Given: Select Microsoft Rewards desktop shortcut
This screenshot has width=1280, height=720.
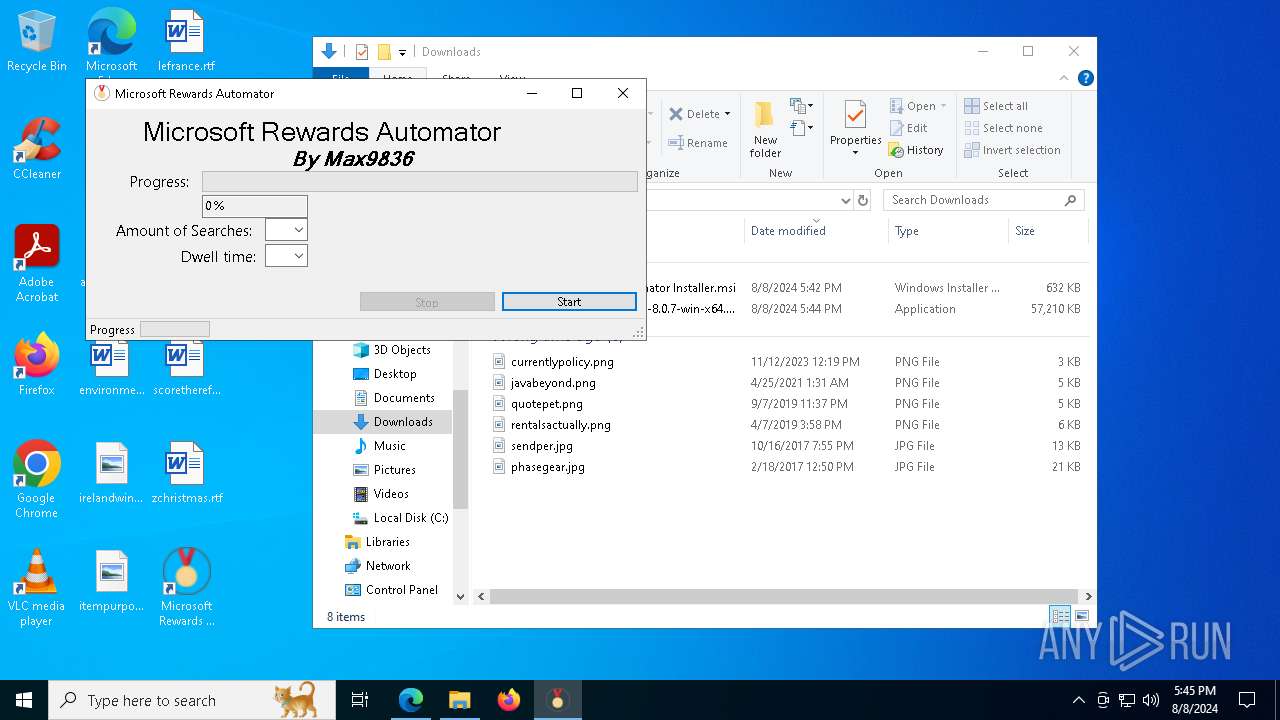Looking at the screenshot, I should pos(187,588).
